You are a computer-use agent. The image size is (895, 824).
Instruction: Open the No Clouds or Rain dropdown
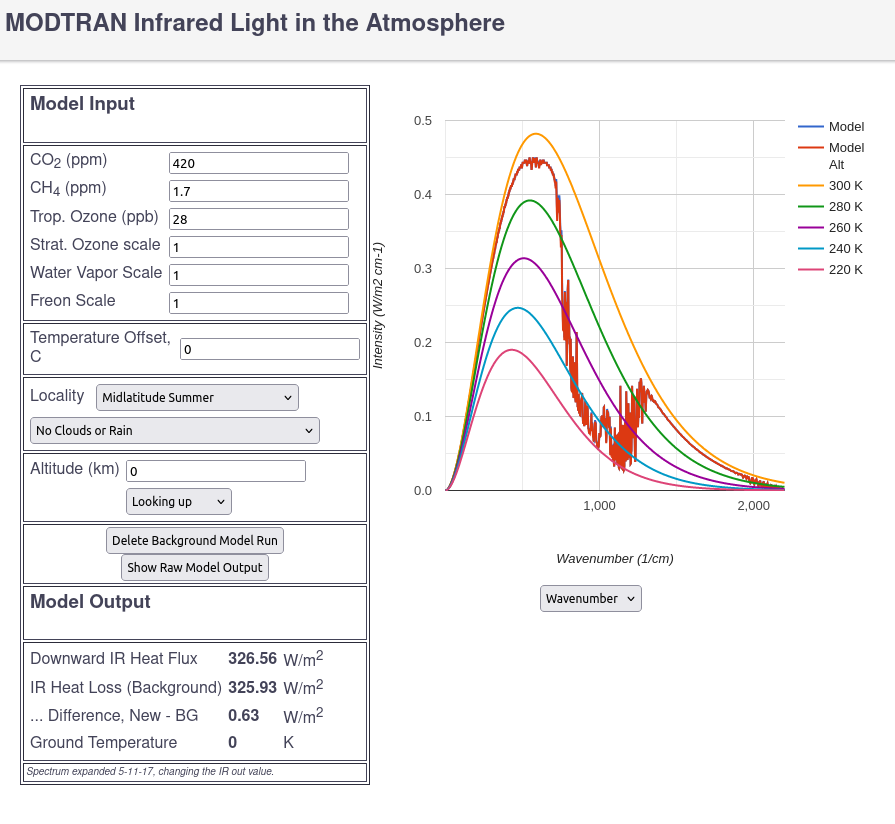[x=175, y=430]
